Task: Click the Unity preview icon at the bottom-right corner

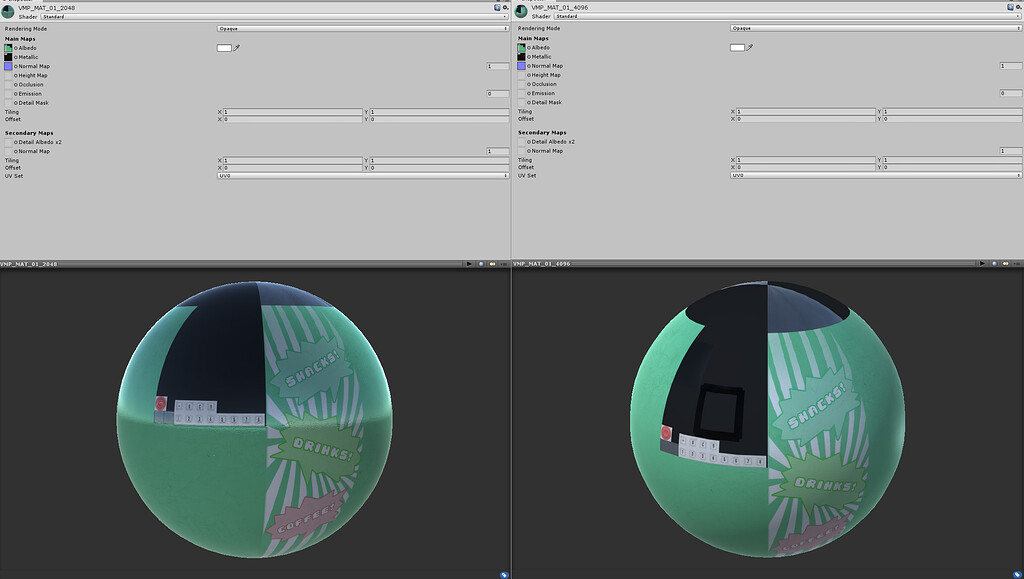Action: (x=1017, y=574)
